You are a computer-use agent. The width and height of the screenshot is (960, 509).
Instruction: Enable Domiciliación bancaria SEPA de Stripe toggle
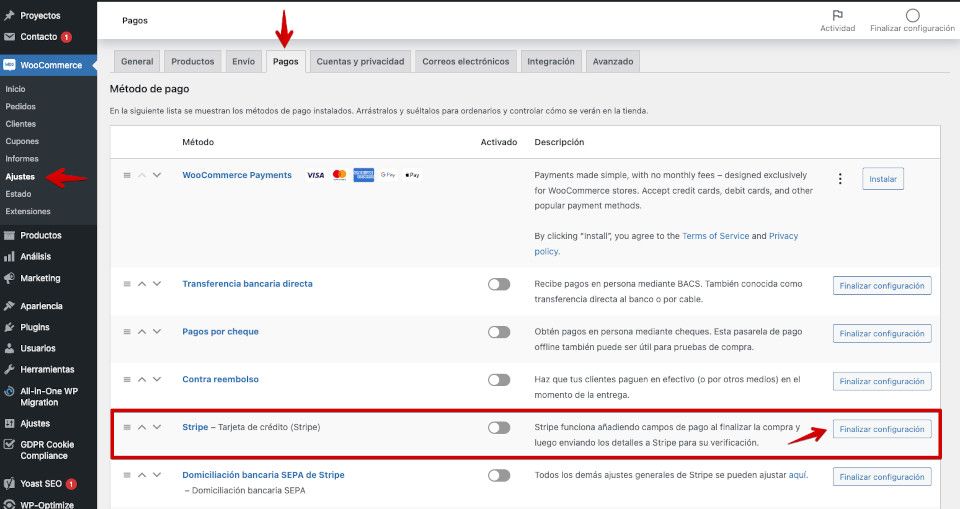[x=499, y=475]
